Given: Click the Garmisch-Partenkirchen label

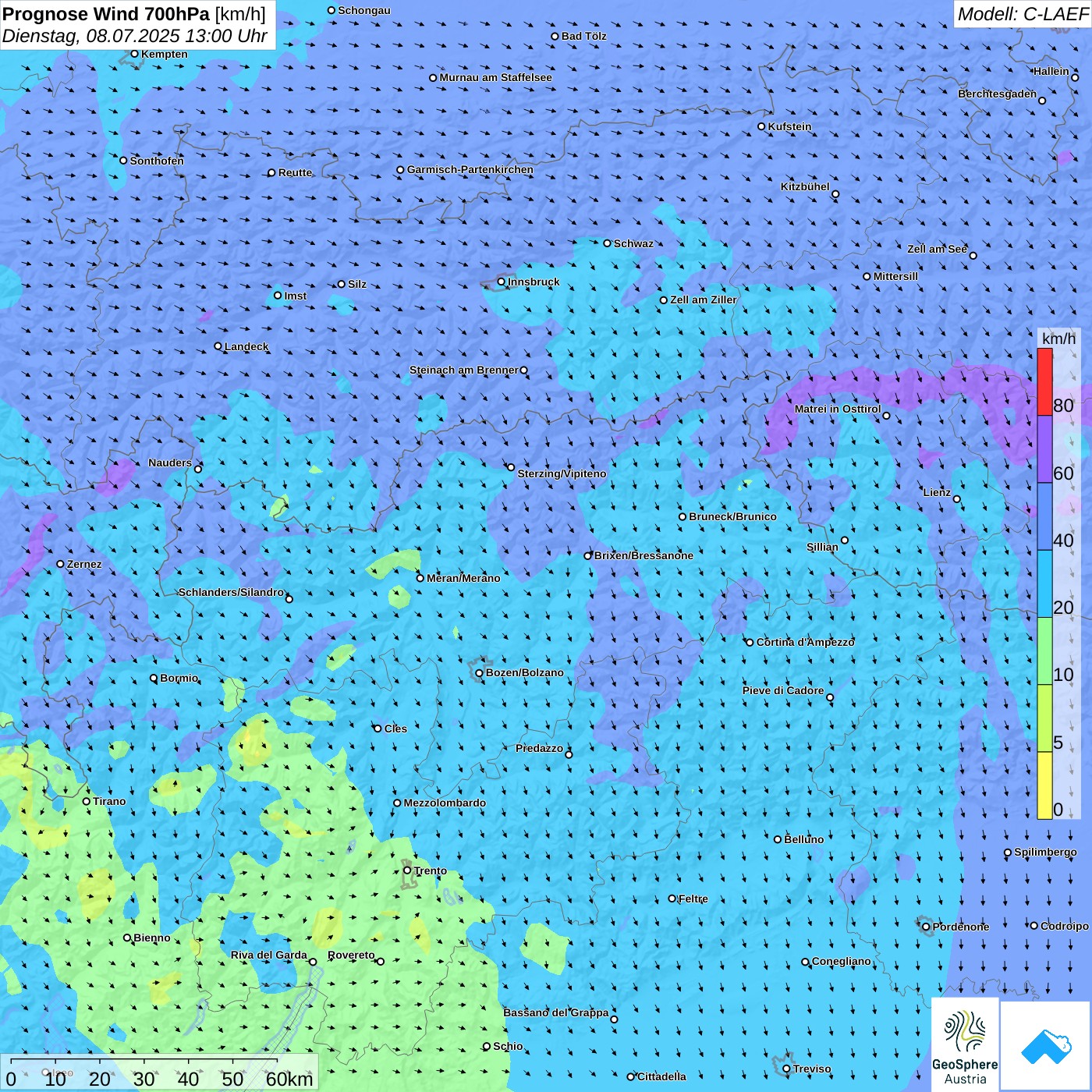Looking at the screenshot, I should (x=470, y=169).
